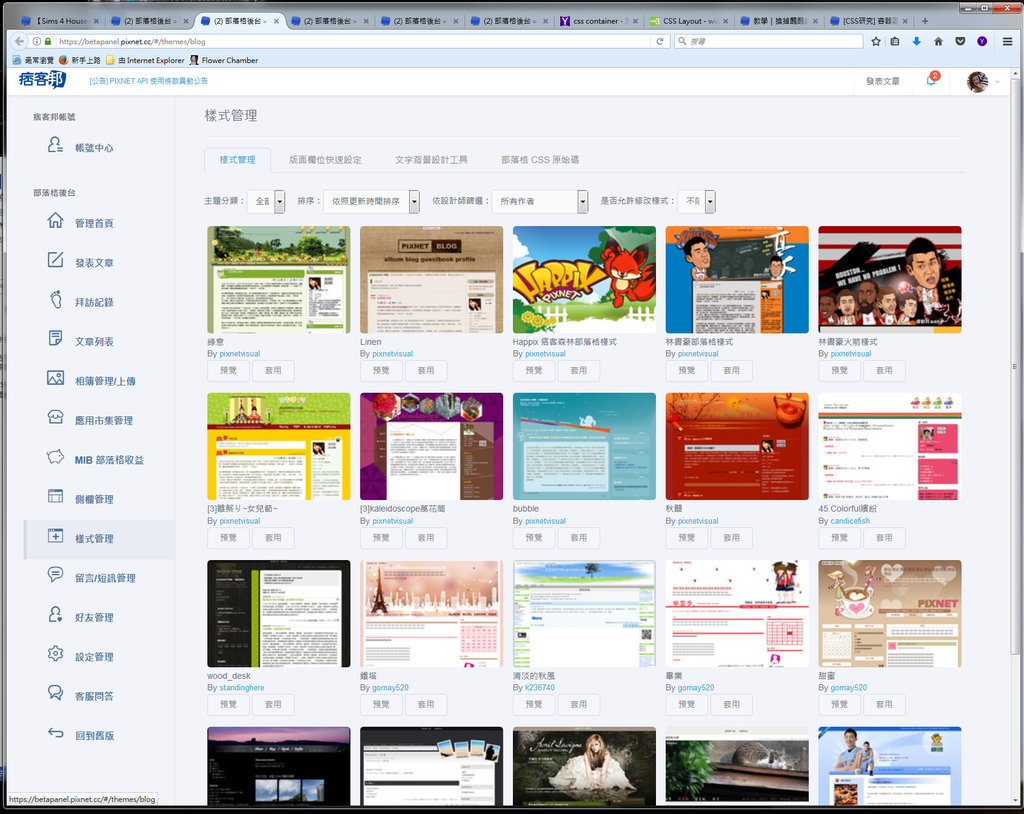The height and width of the screenshot is (814, 1024).
Task: Open the Flower Chamber bookmark
Action: click(x=224, y=60)
